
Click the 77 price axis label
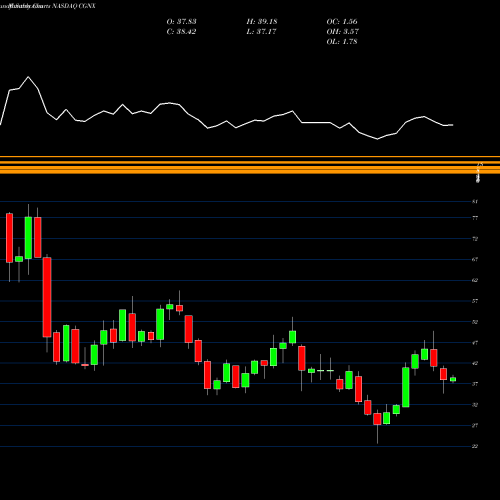pyautogui.click(x=475, y=218)
